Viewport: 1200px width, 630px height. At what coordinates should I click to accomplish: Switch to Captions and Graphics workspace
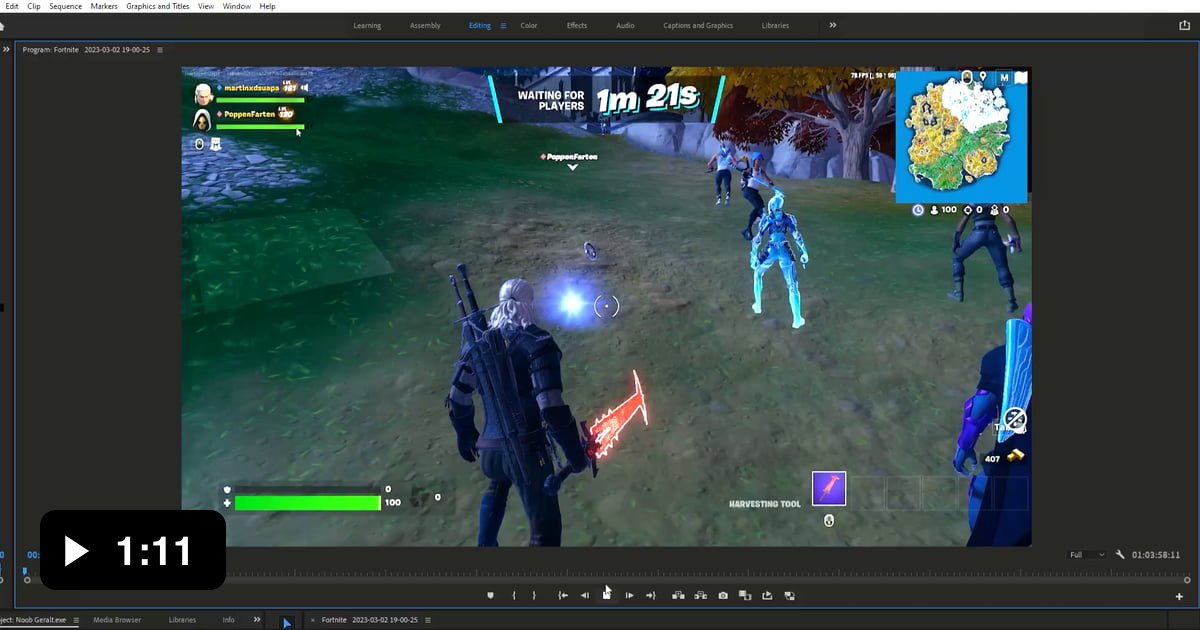click(x=698, y=25)
